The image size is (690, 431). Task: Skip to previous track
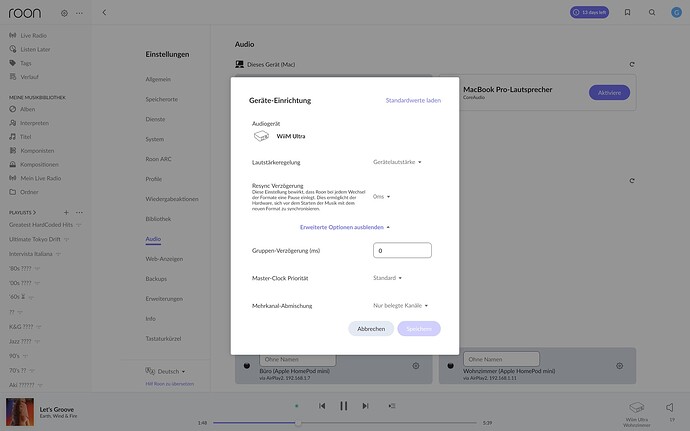pos(322,406)
